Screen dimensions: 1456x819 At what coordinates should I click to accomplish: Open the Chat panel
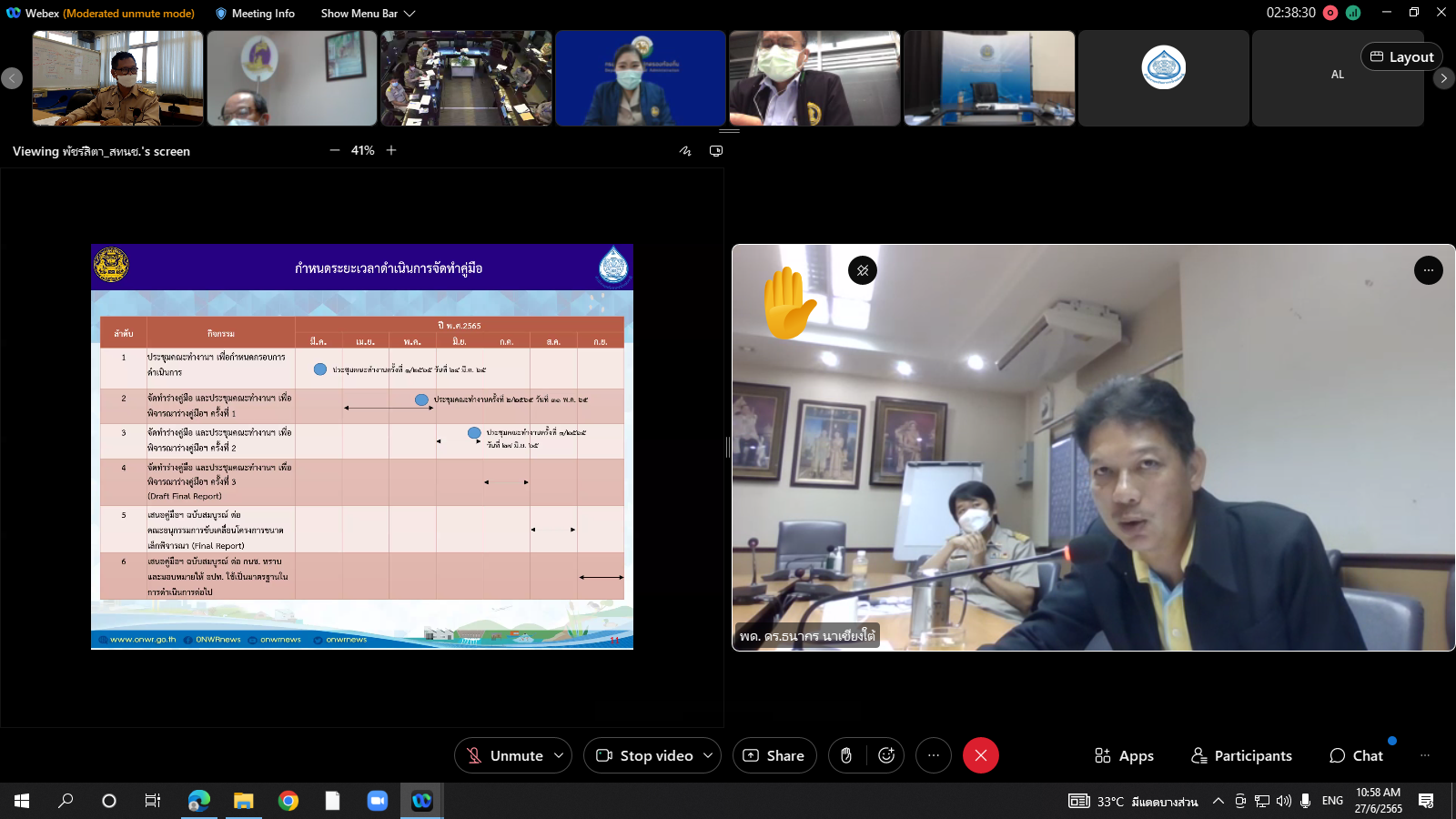coord(1356,755)
